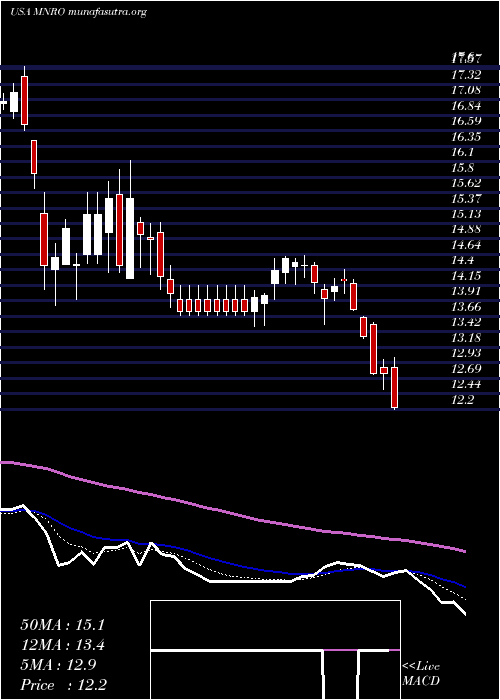Image resolution: width=500 pixels, height=700 pixels.
Task: Click the 14.88 price axis label
Action: (466, 230)
